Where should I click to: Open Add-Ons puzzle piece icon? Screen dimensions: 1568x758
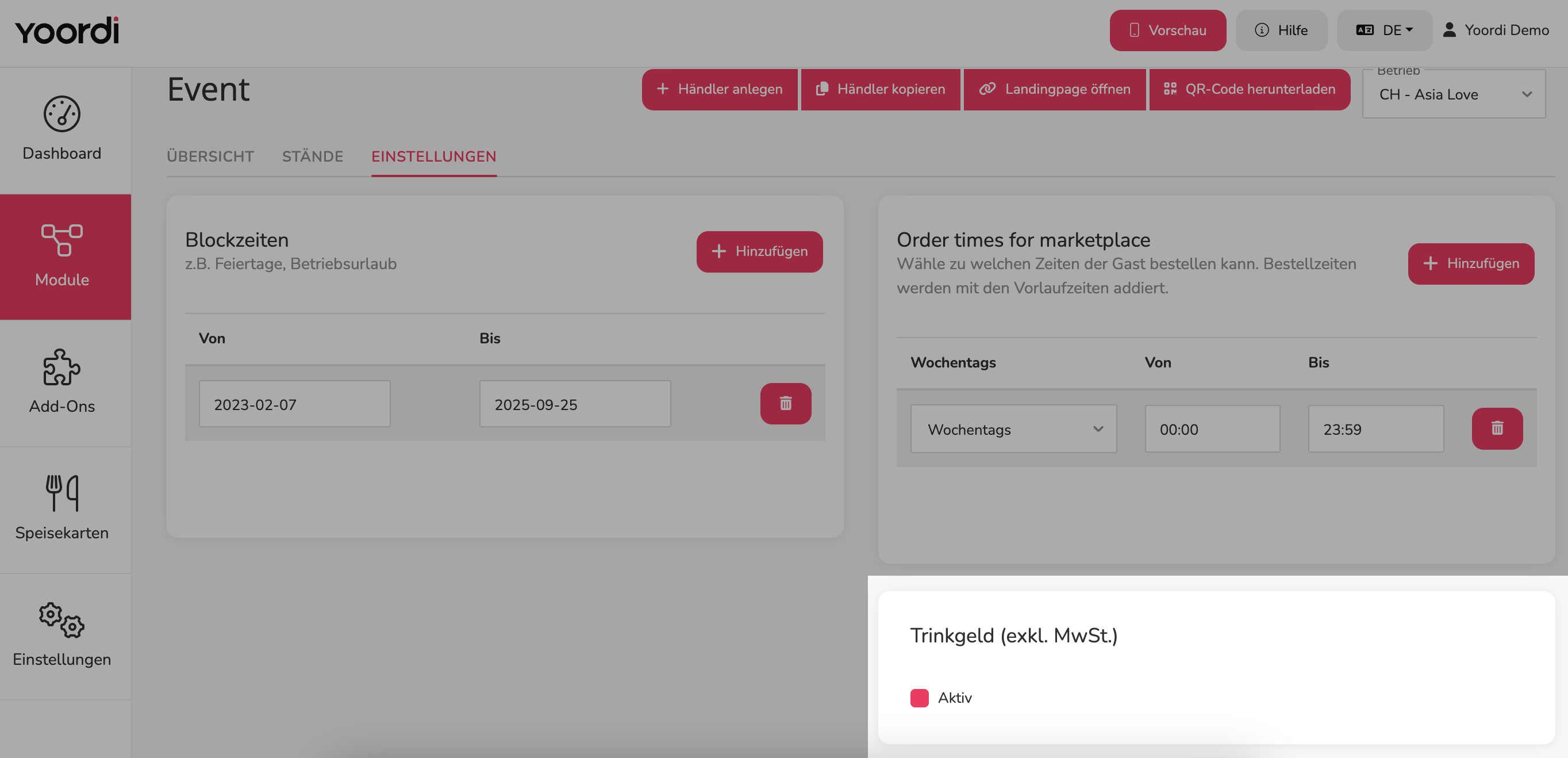(62, 367)
